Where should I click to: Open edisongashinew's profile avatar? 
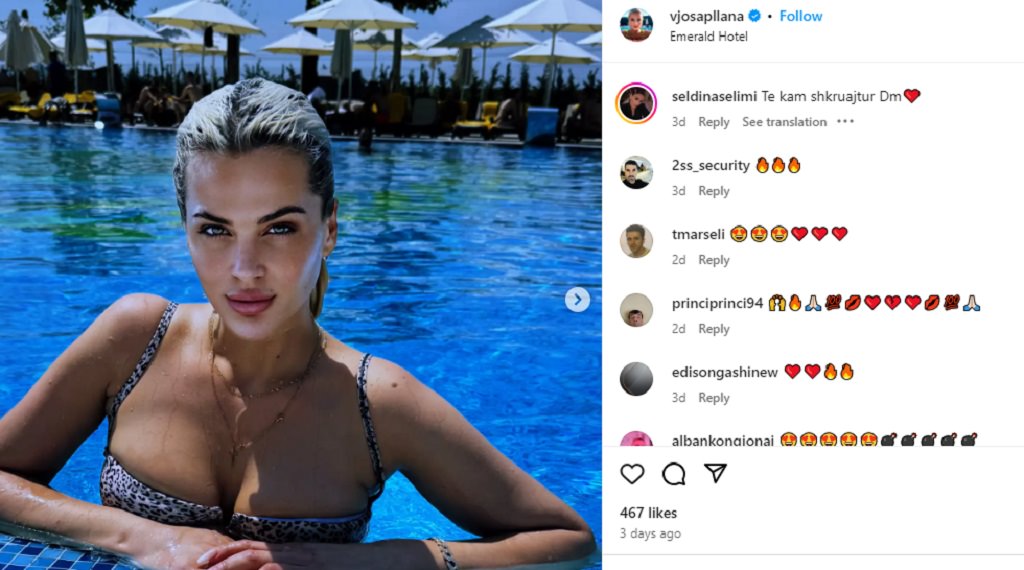tap(636, 379)
